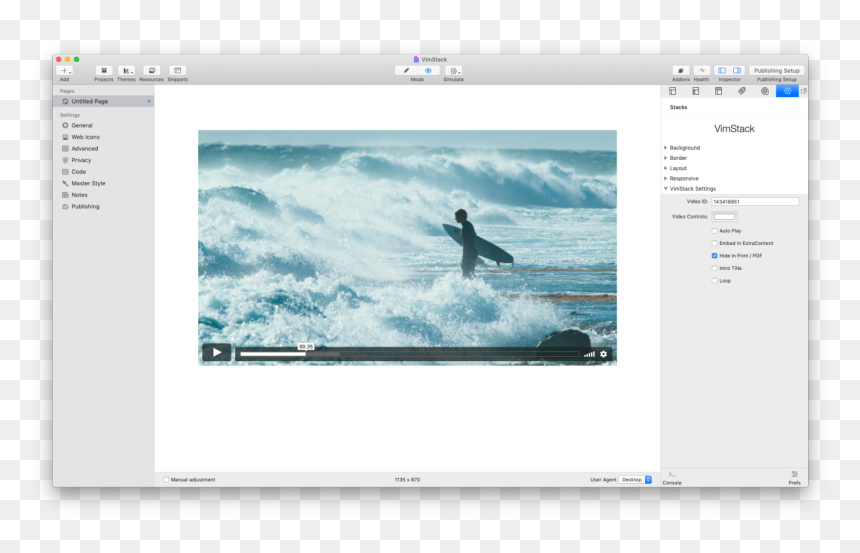The width and height of the screenshot is (860, 553).
Task: Select the fifth inspector tab icon
Action: (x=765, y=91)
